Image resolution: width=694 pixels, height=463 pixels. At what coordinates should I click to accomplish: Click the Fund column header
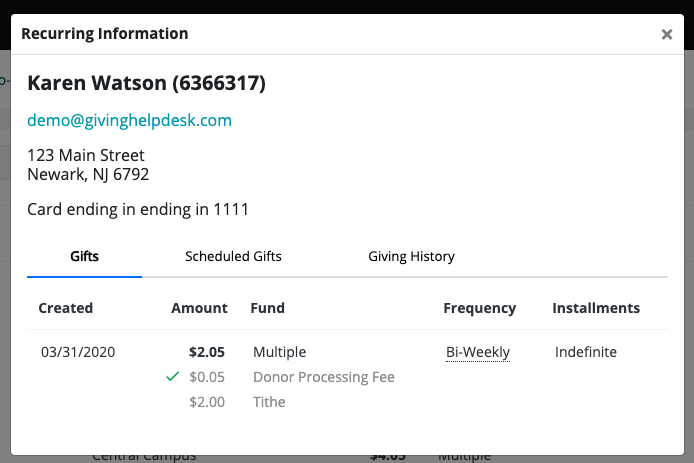tap(268, 308)
